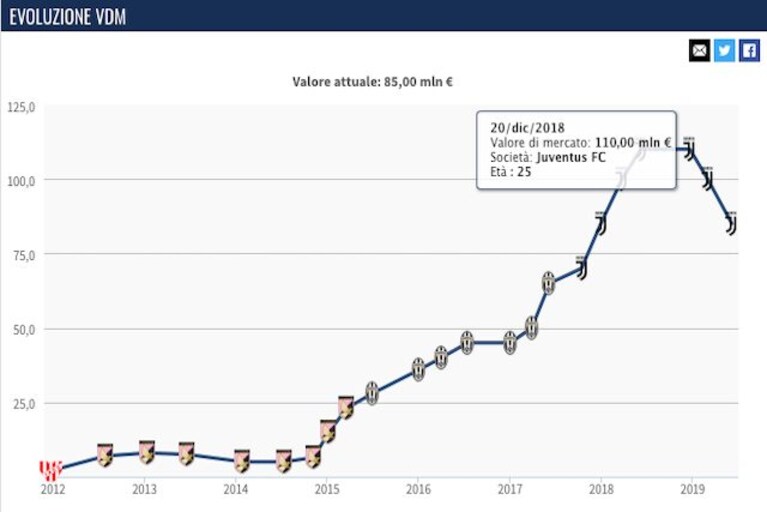The height and width of the screenshot is (512, 767).
Task: Click the 2015 x-axis label
Action: click(327, 489)
